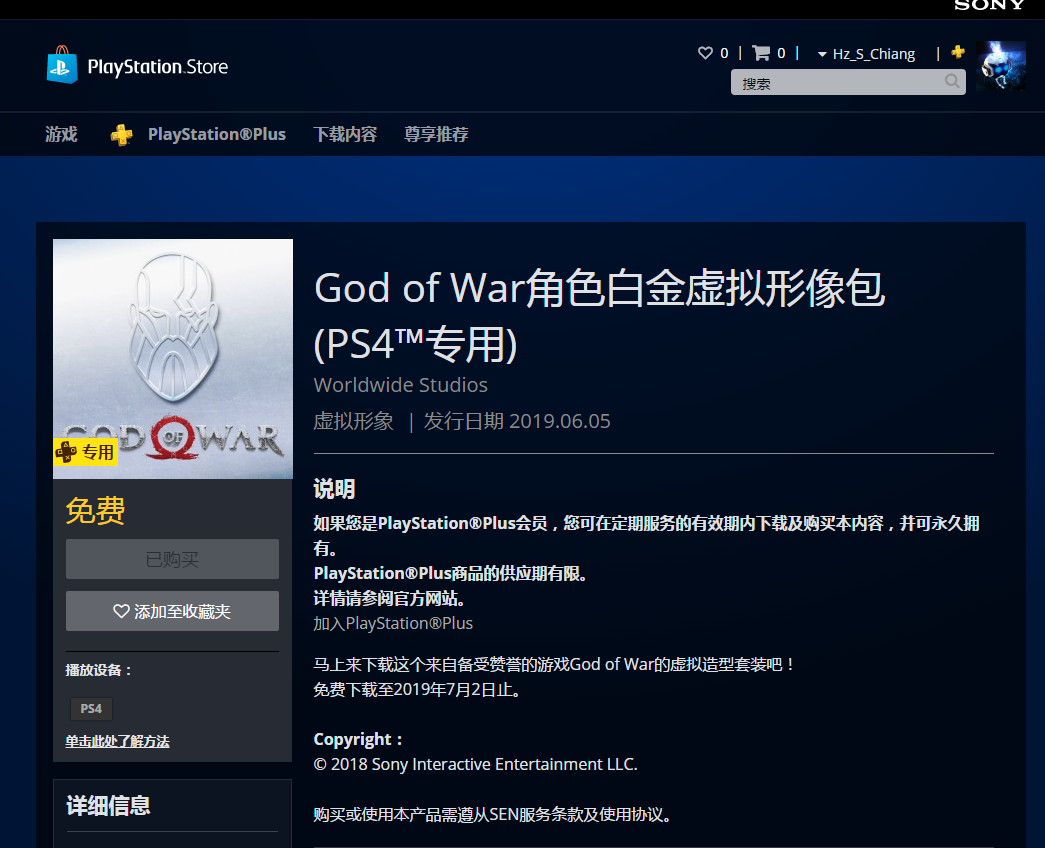Click the cart count 0
1045x848 pixels.
click(781, 53)
